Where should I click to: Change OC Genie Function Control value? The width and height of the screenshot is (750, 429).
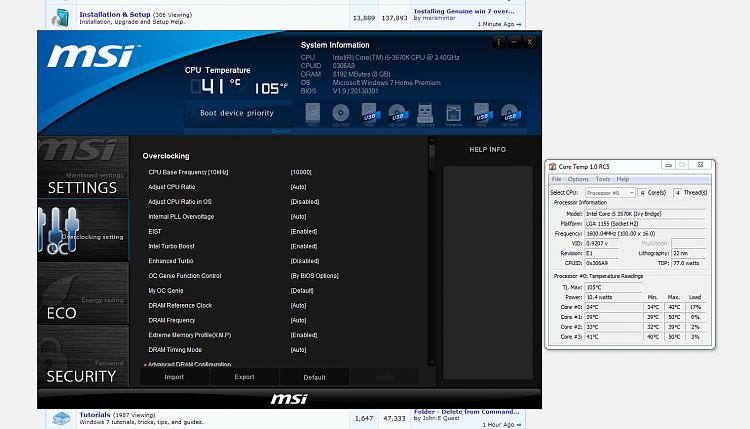coord(314,276)
